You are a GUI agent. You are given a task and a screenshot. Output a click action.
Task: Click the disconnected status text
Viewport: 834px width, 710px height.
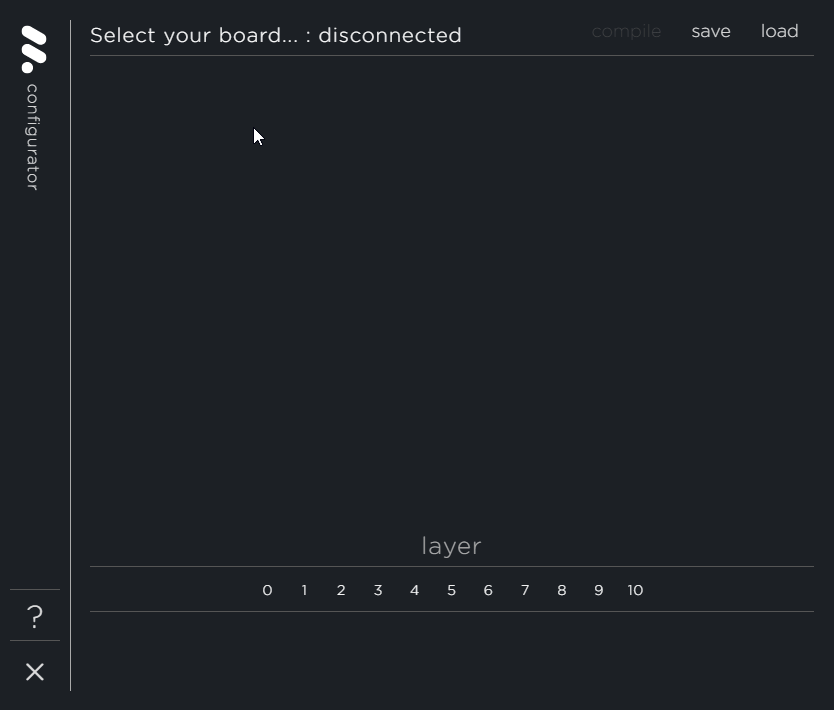pos(390,35)
